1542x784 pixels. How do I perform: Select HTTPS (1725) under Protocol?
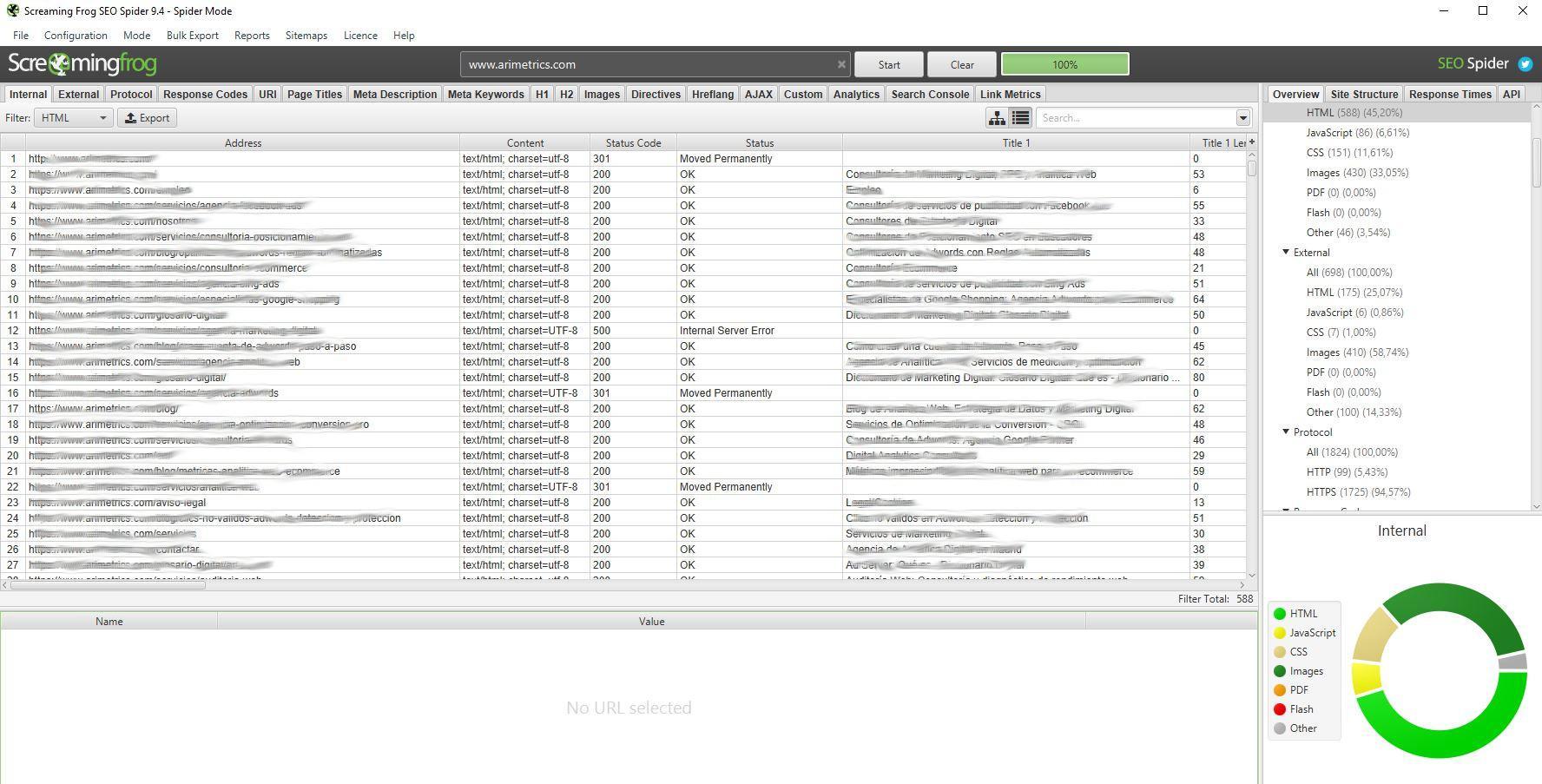point(1358,492)
